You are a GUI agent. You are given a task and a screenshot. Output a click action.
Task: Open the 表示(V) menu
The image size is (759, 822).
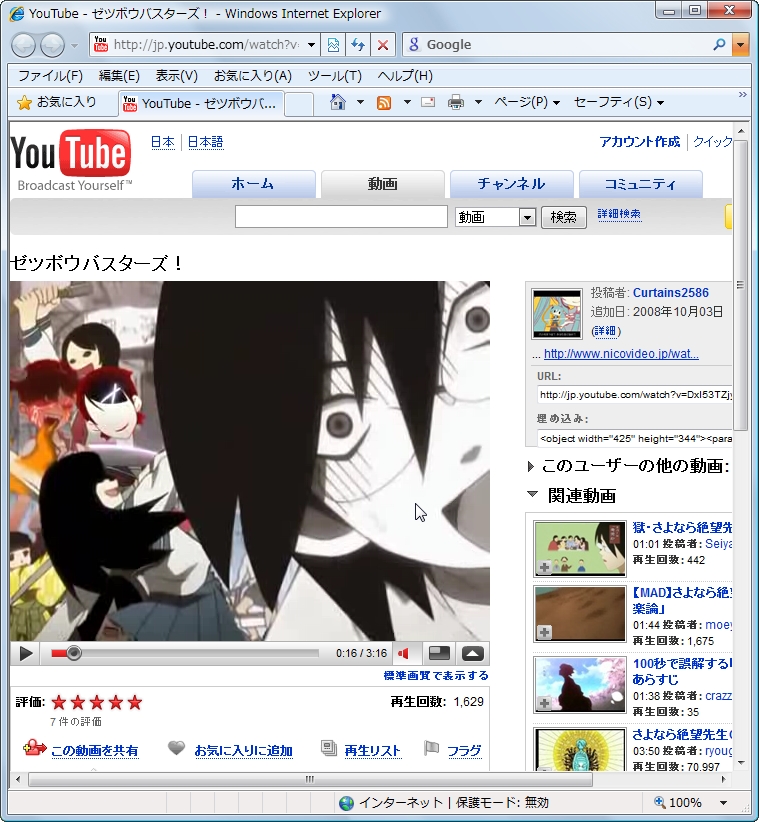click(177, 76)
